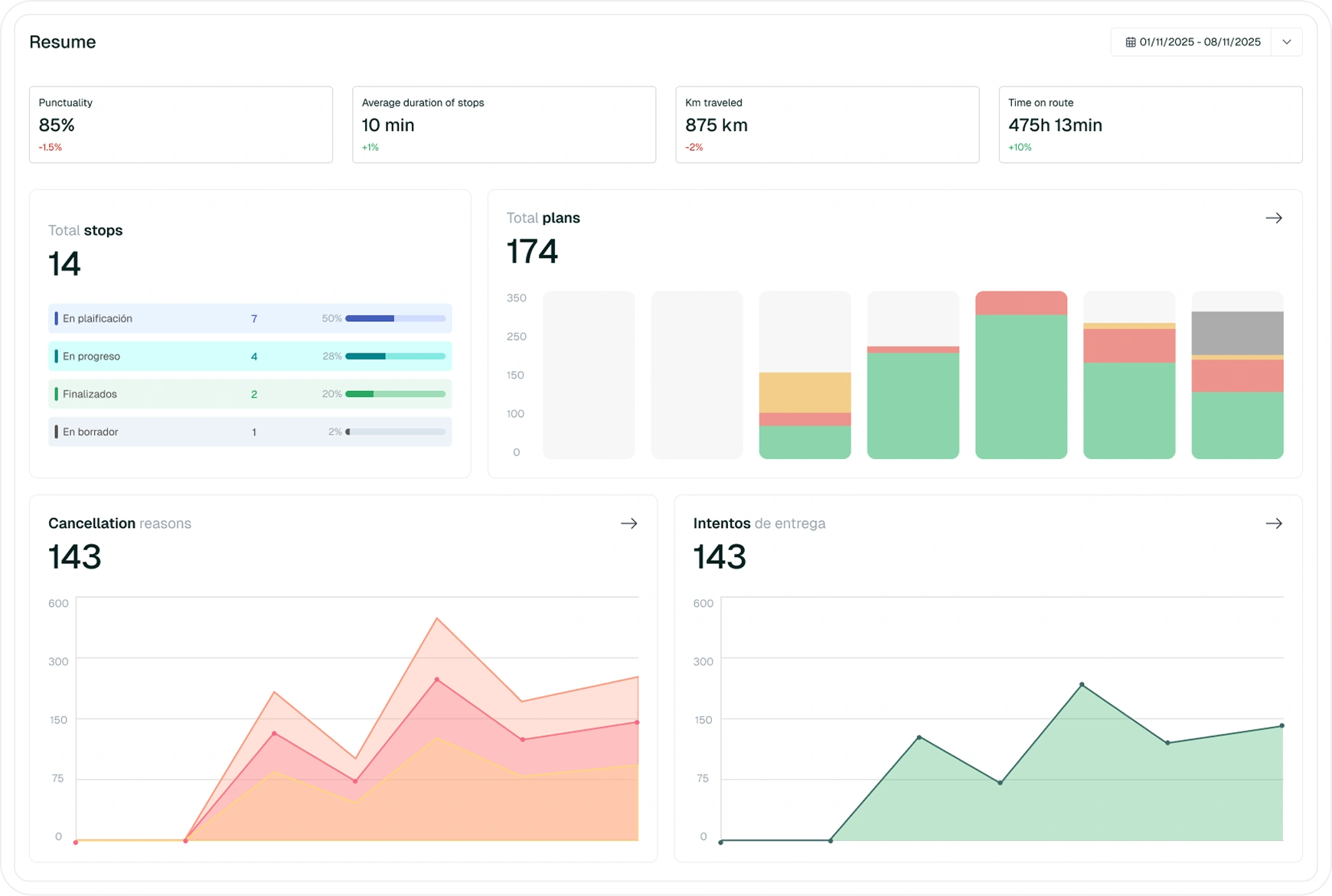This screenshot has width=1332, height=896.
Task: Open Cancellation reasons details via arrow icon
Action: click(629, 523)
